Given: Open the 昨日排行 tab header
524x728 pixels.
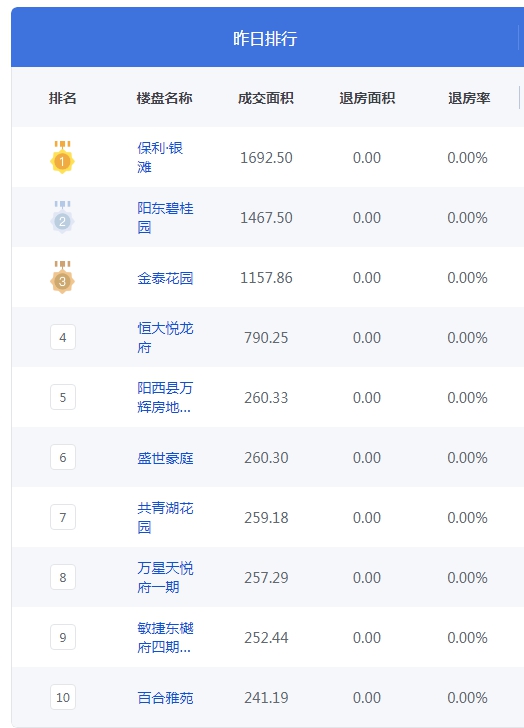Looking at the screenshot, I should [x=265, y=38].
